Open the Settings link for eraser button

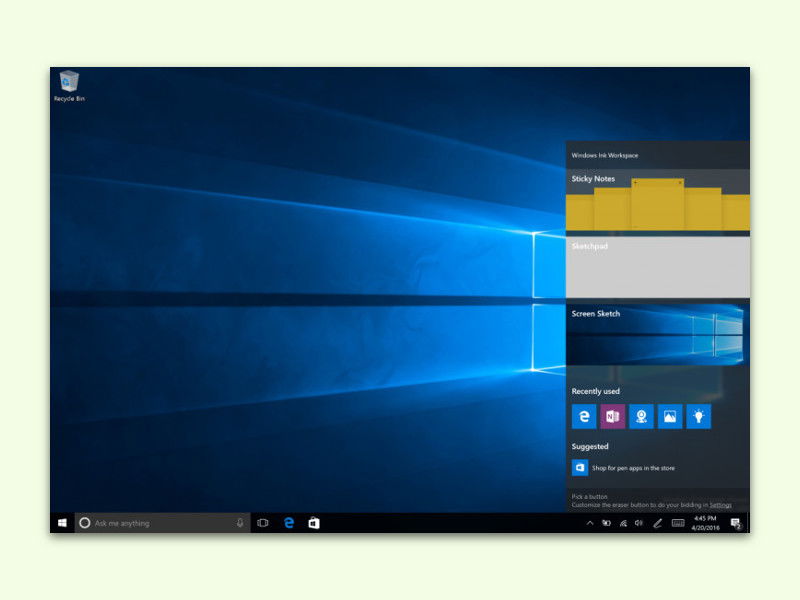[x=720, y=505]
